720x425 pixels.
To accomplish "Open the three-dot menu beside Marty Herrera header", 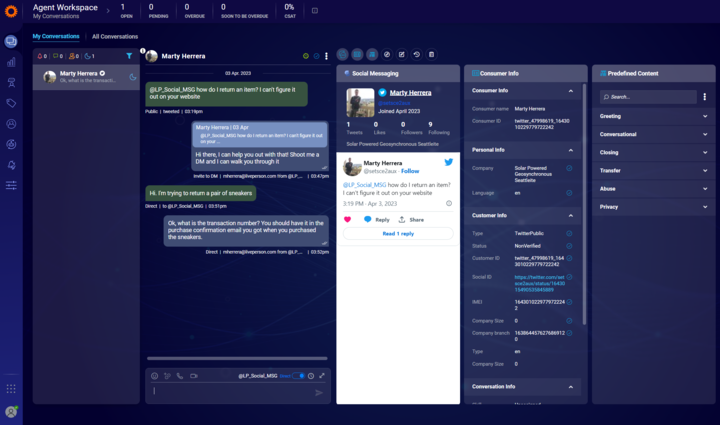I will [x=326, y=56].
